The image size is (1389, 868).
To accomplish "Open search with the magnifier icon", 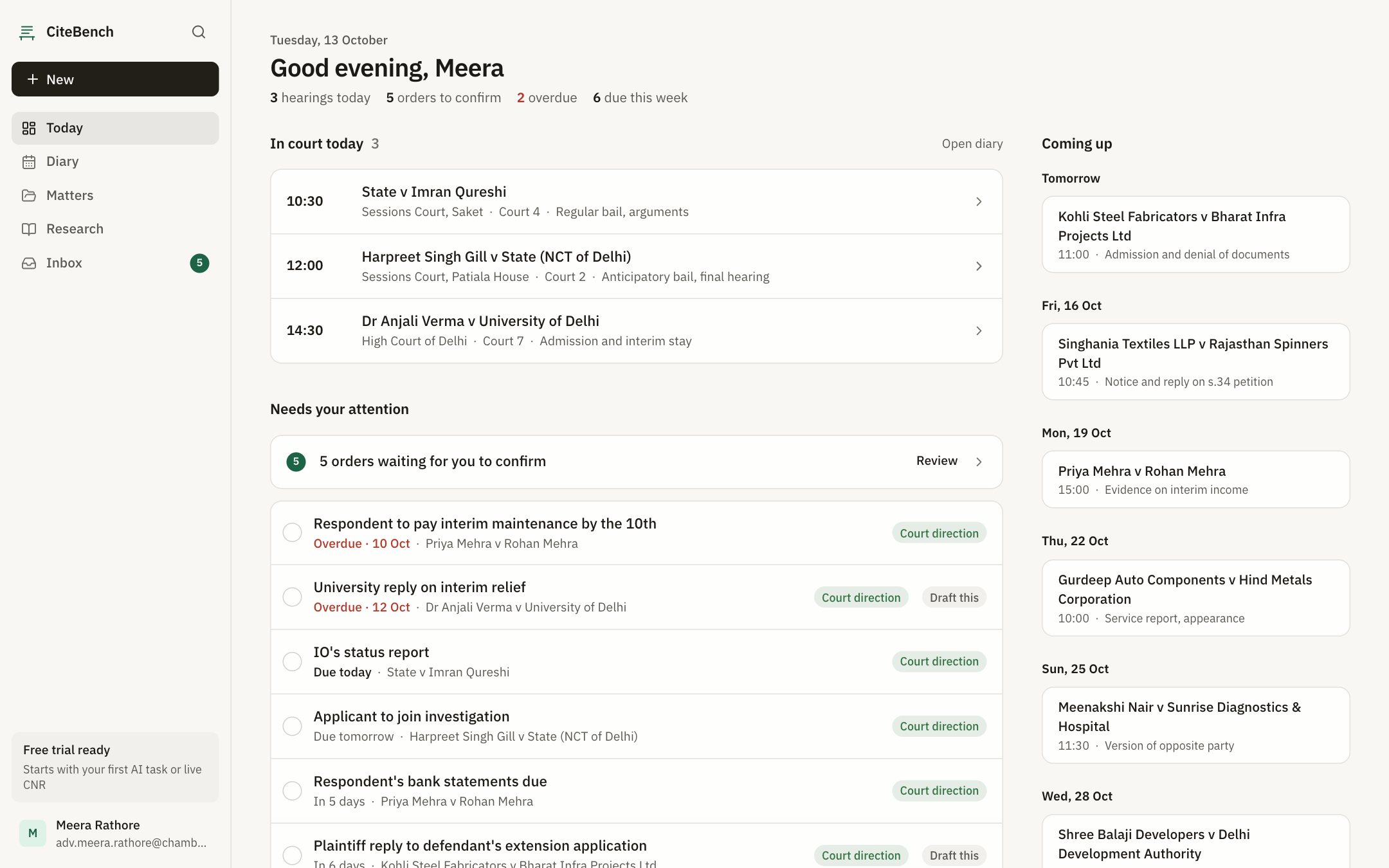I will coord(199,32).
